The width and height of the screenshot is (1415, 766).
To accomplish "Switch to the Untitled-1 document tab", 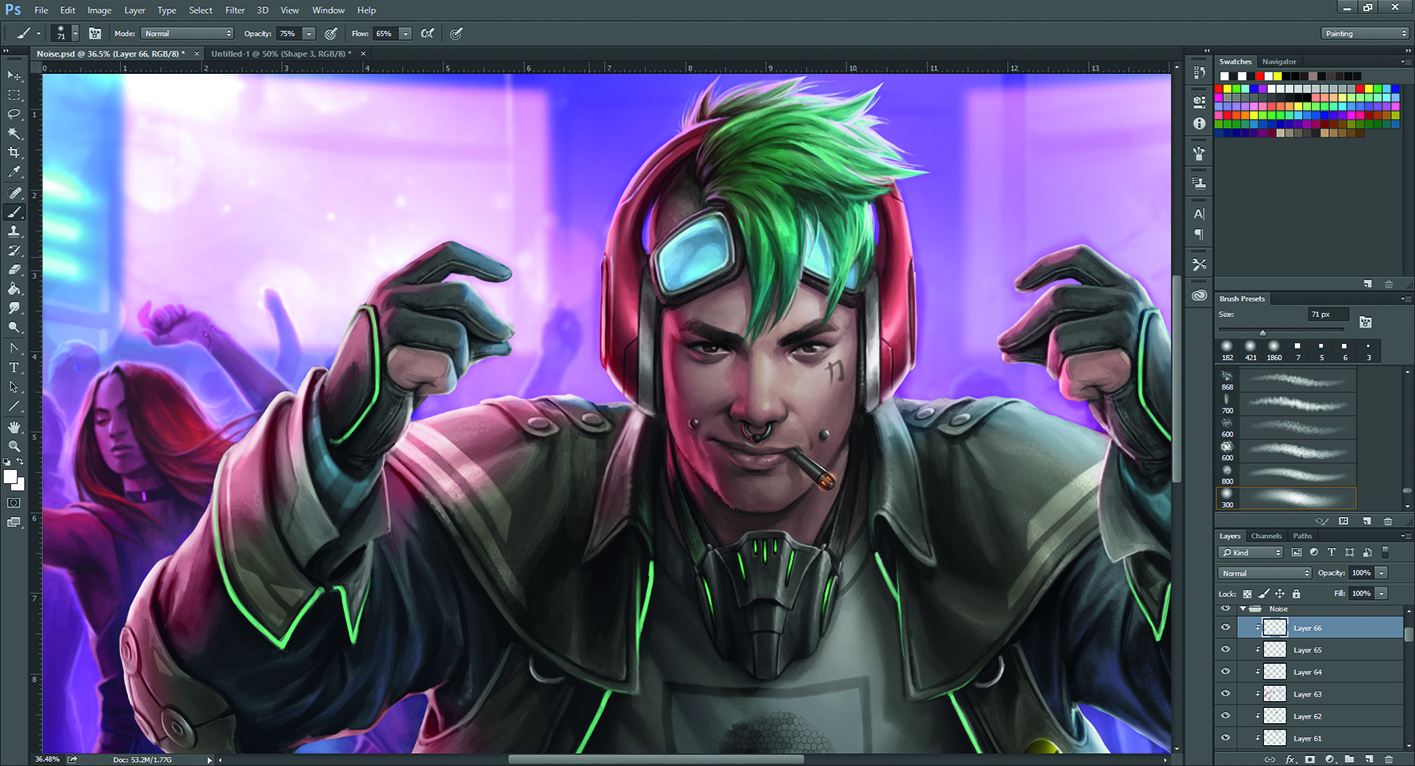I will 281,53.
